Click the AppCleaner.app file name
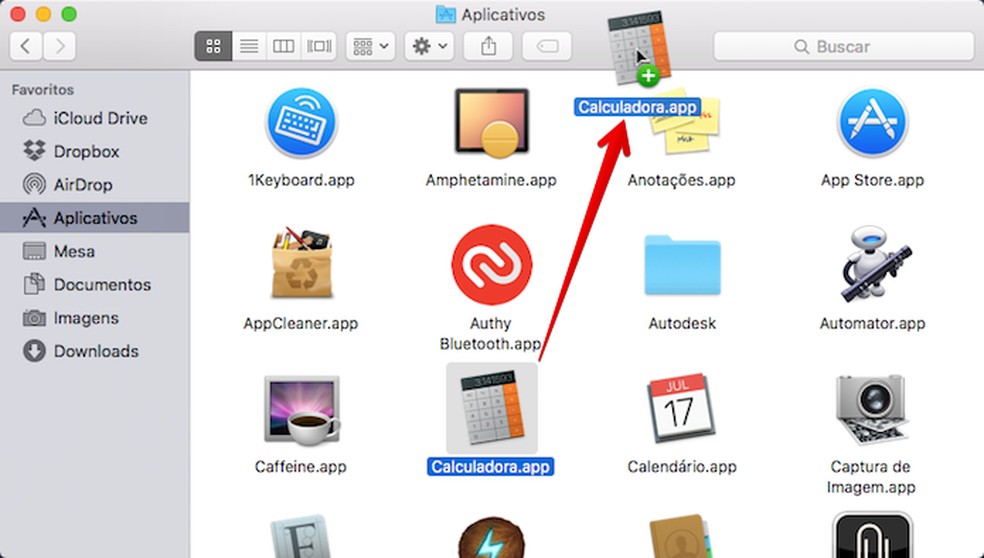Screen dimensions: 984x558 click(x=301, y=323)
